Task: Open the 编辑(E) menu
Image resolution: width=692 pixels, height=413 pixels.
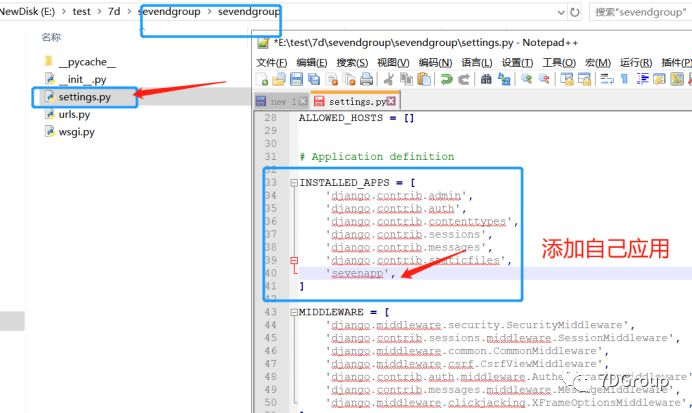Action: coord(312,63)
